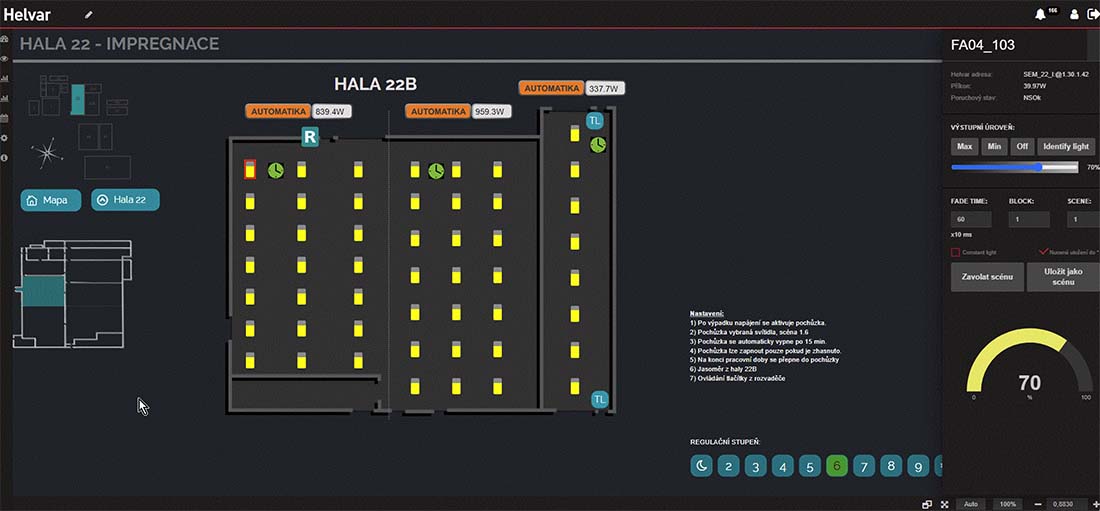The width and height of the screenshot is (1100, 511).
Task: Select the moon night-mode regulation step
Action: (x=702, y=465)
